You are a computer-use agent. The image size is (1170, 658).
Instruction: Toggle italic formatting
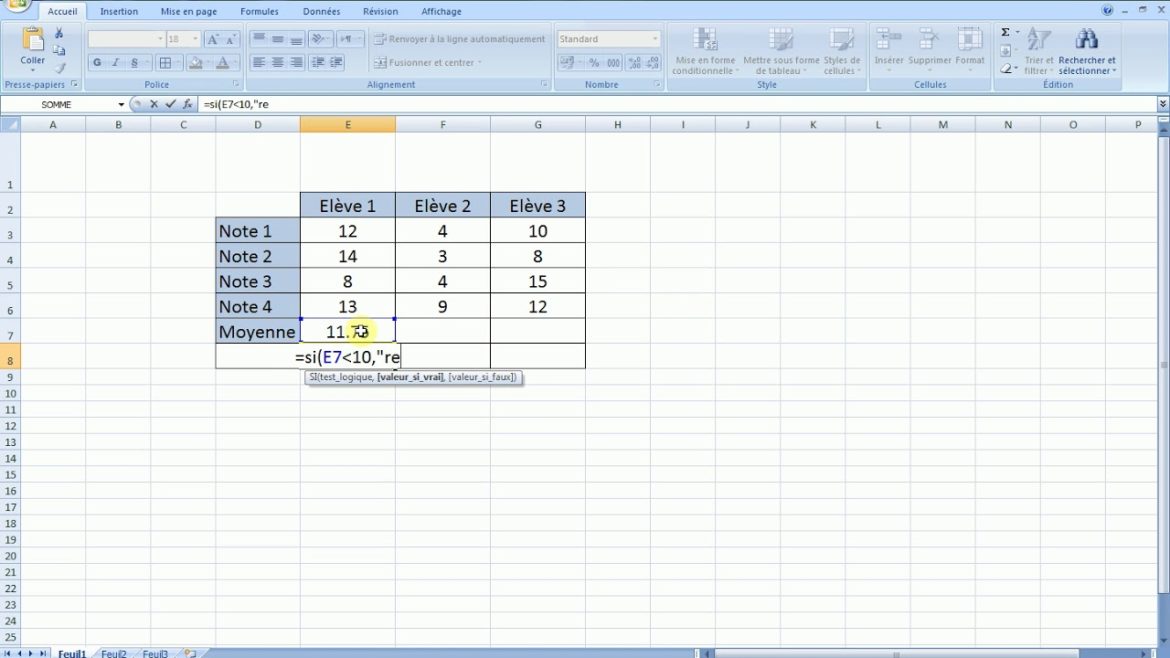(115, 62)
